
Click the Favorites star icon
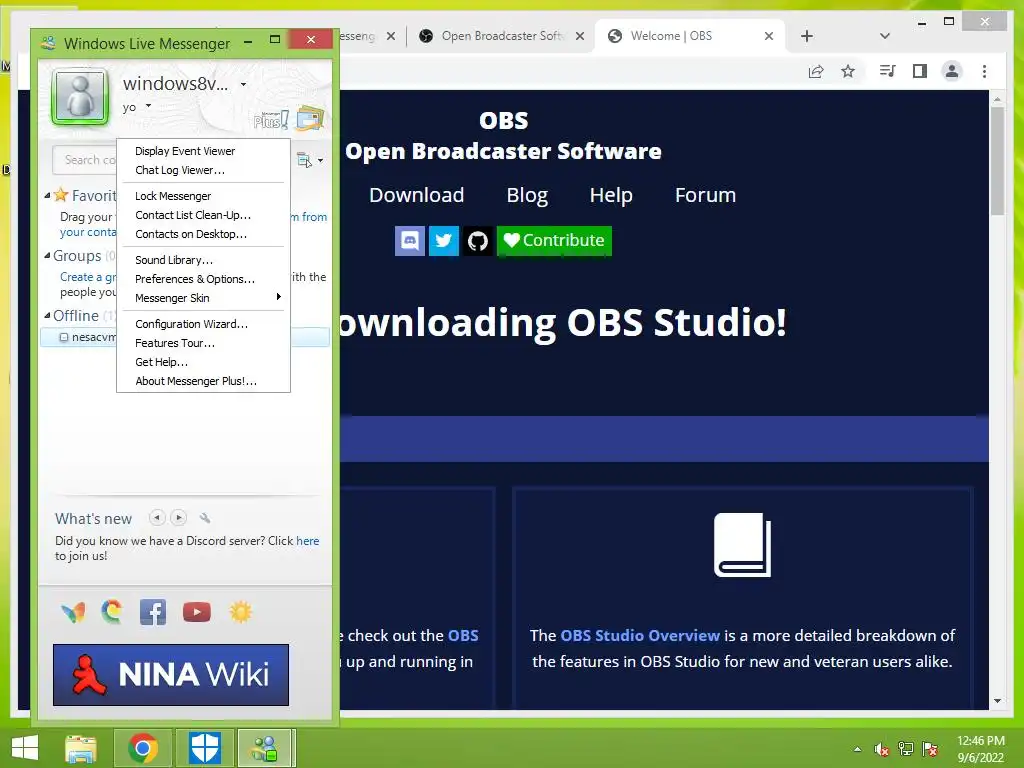point(61,195)
